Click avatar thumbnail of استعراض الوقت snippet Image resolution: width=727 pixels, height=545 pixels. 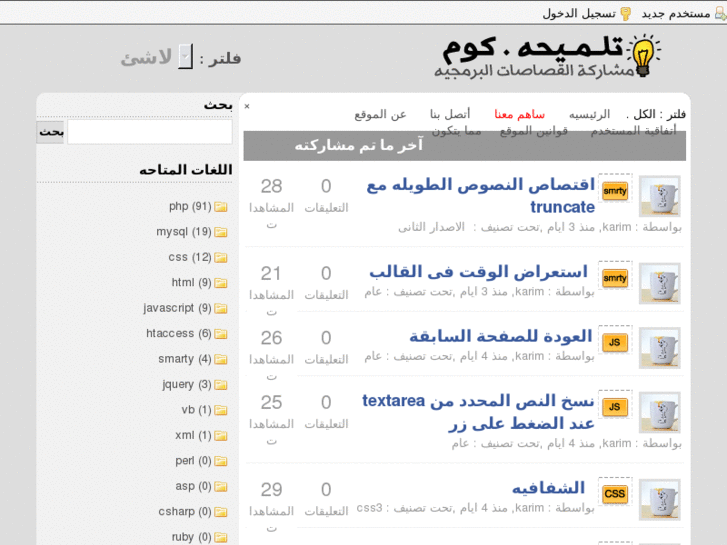pyautogui.click(x=660, y=283)
